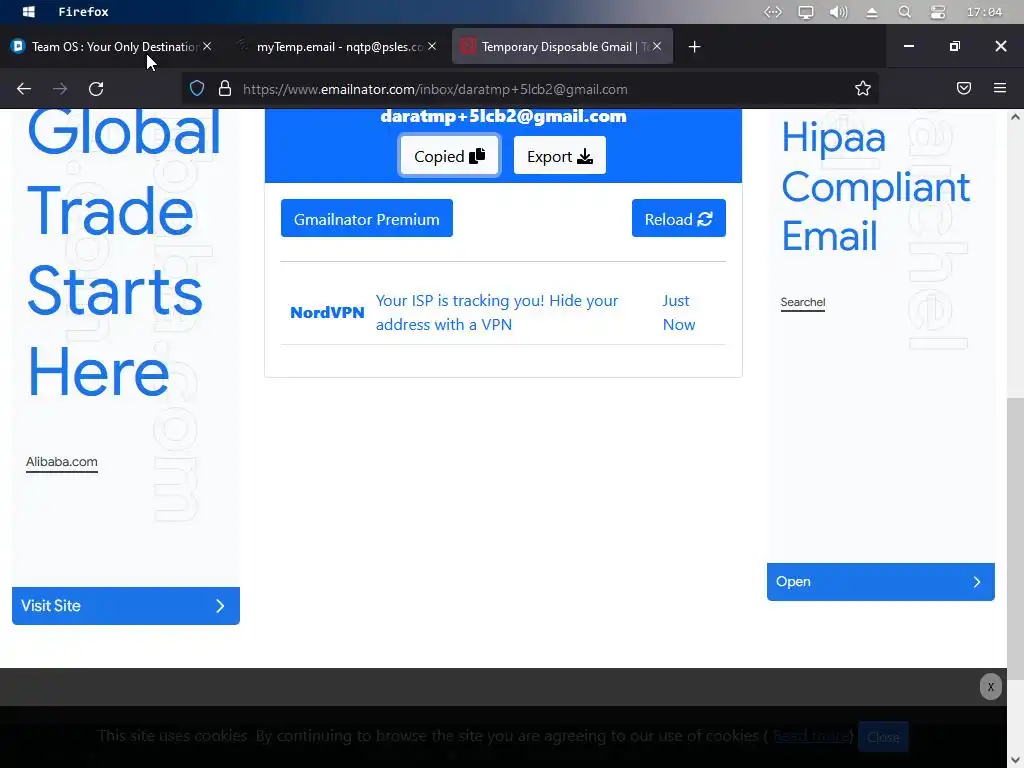The width and height of the screenshot is (1024, 768).
Task: Click the Alibaba.com ad link
Action: click(61, 462)
